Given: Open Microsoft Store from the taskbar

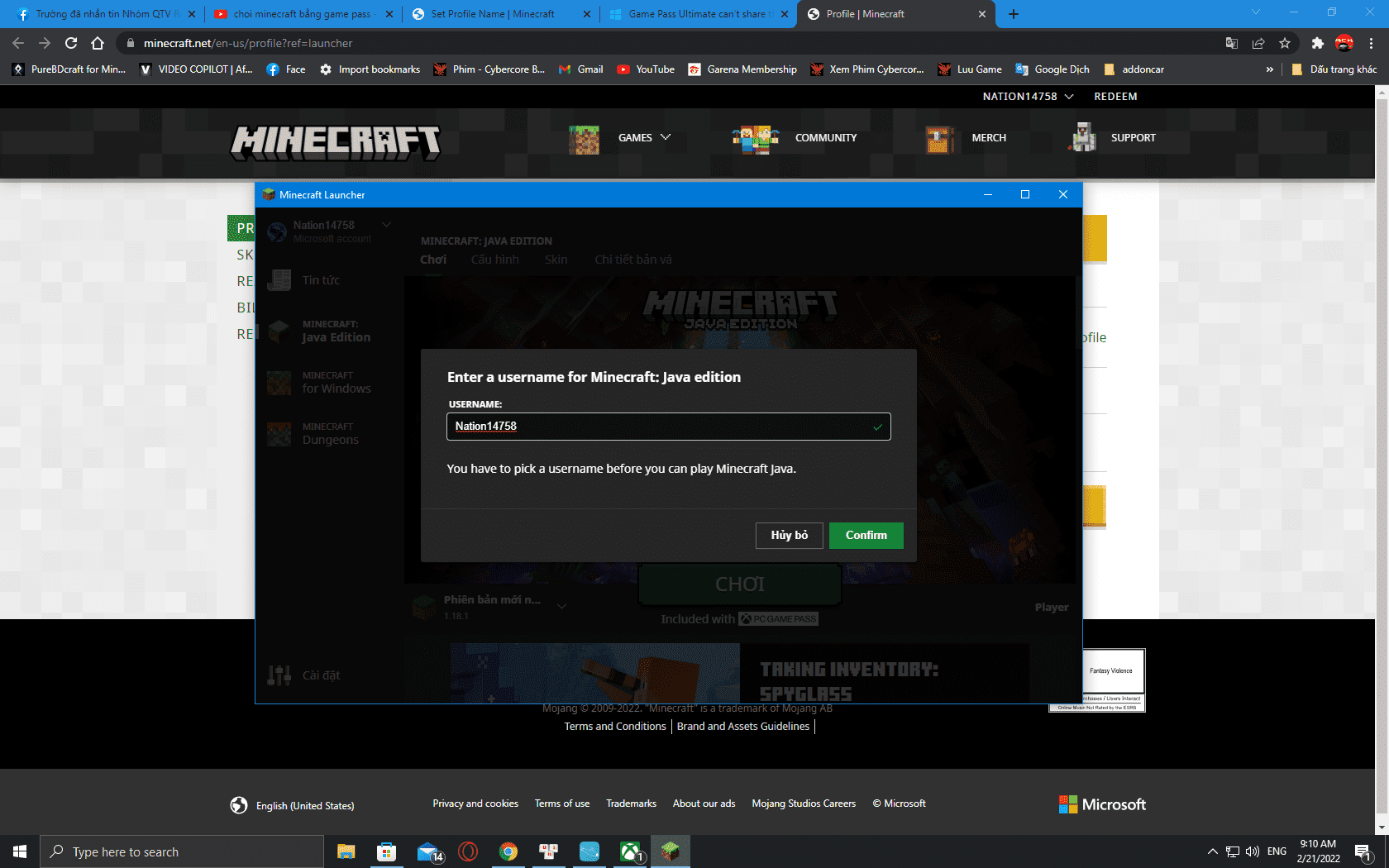Looking at the screenshot, I should click(386, 851).
